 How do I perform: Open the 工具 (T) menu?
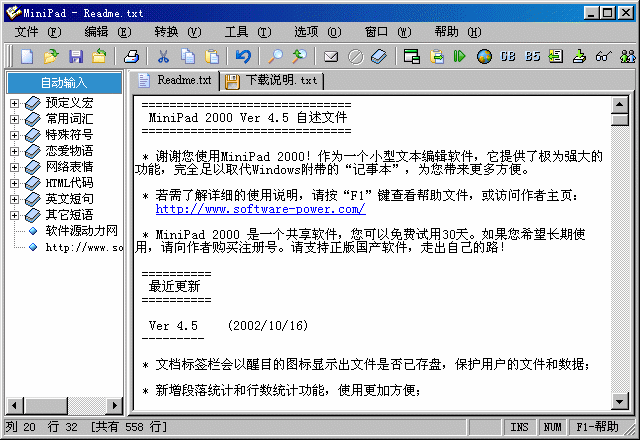pyautogui.click(x=248, y=32)
